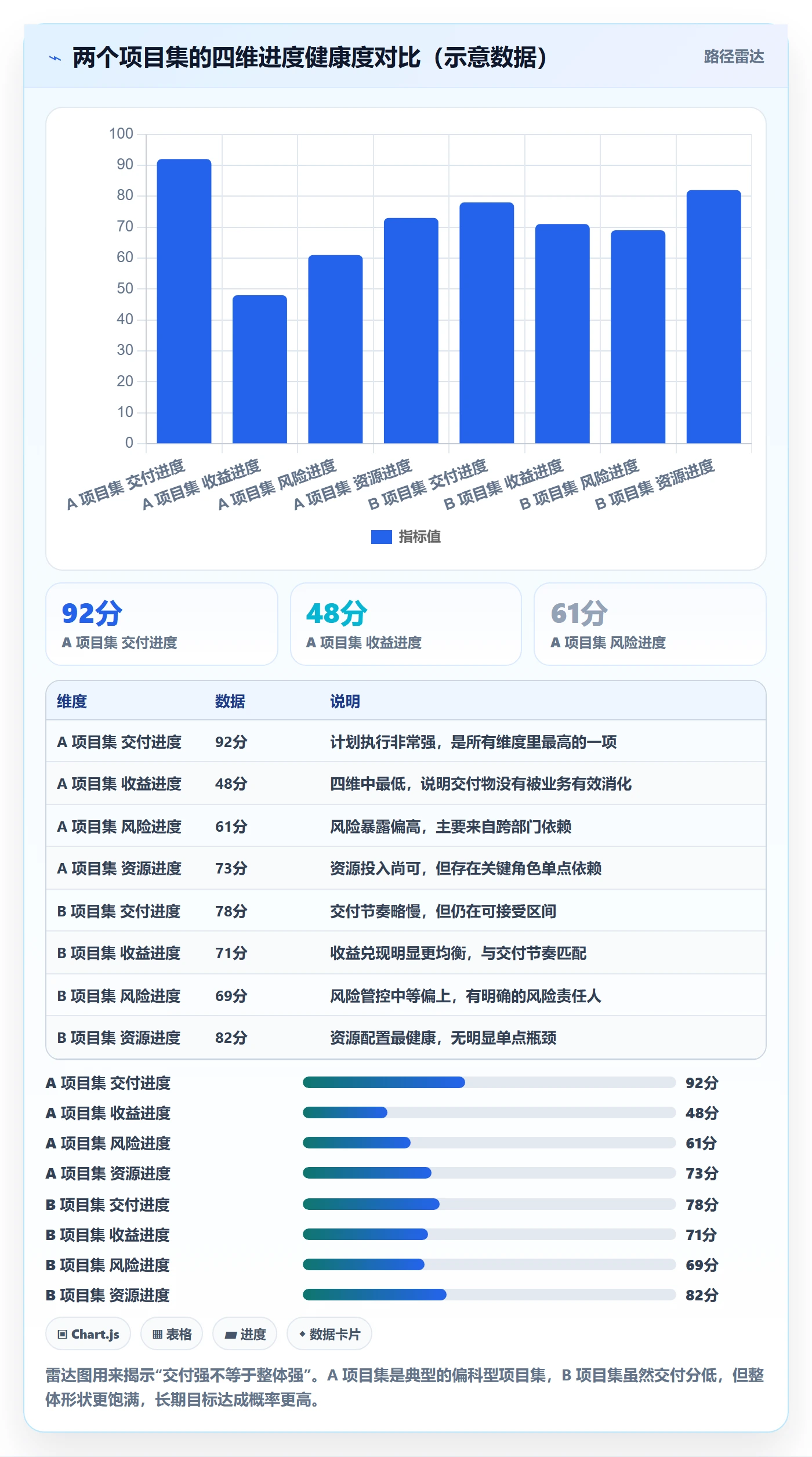Click the 69分 value beside progress bar
Image resolution: width=812 pixels, height=1457 pixels.
pyautogui.click(x=702, y=1265)
